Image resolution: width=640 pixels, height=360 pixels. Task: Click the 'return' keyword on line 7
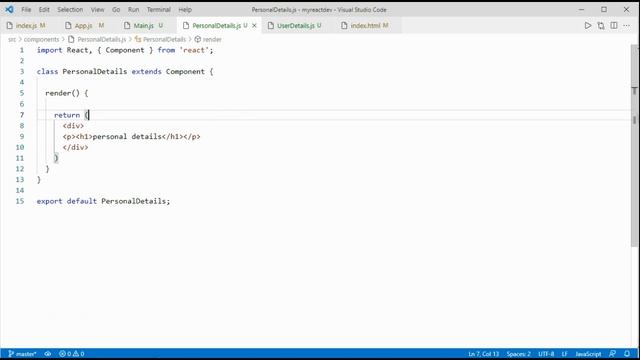click(67, 115)
